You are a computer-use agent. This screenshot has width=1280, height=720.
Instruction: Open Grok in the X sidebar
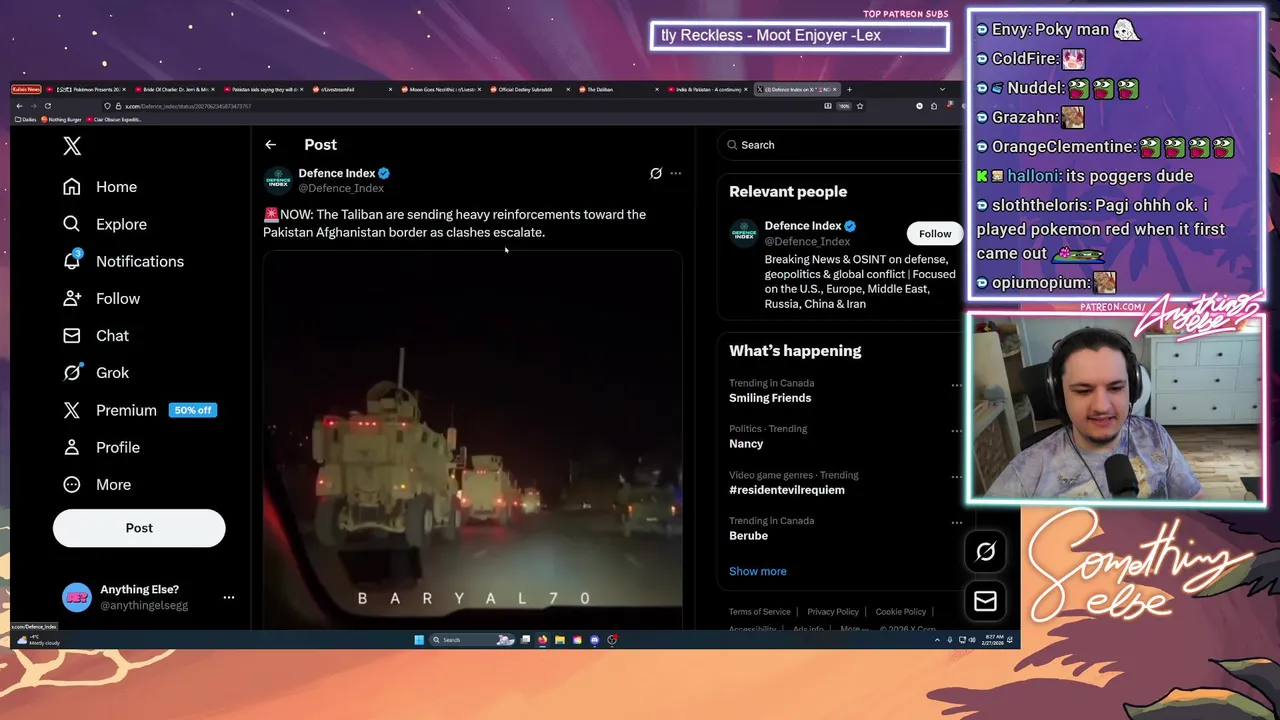[96, 372]
